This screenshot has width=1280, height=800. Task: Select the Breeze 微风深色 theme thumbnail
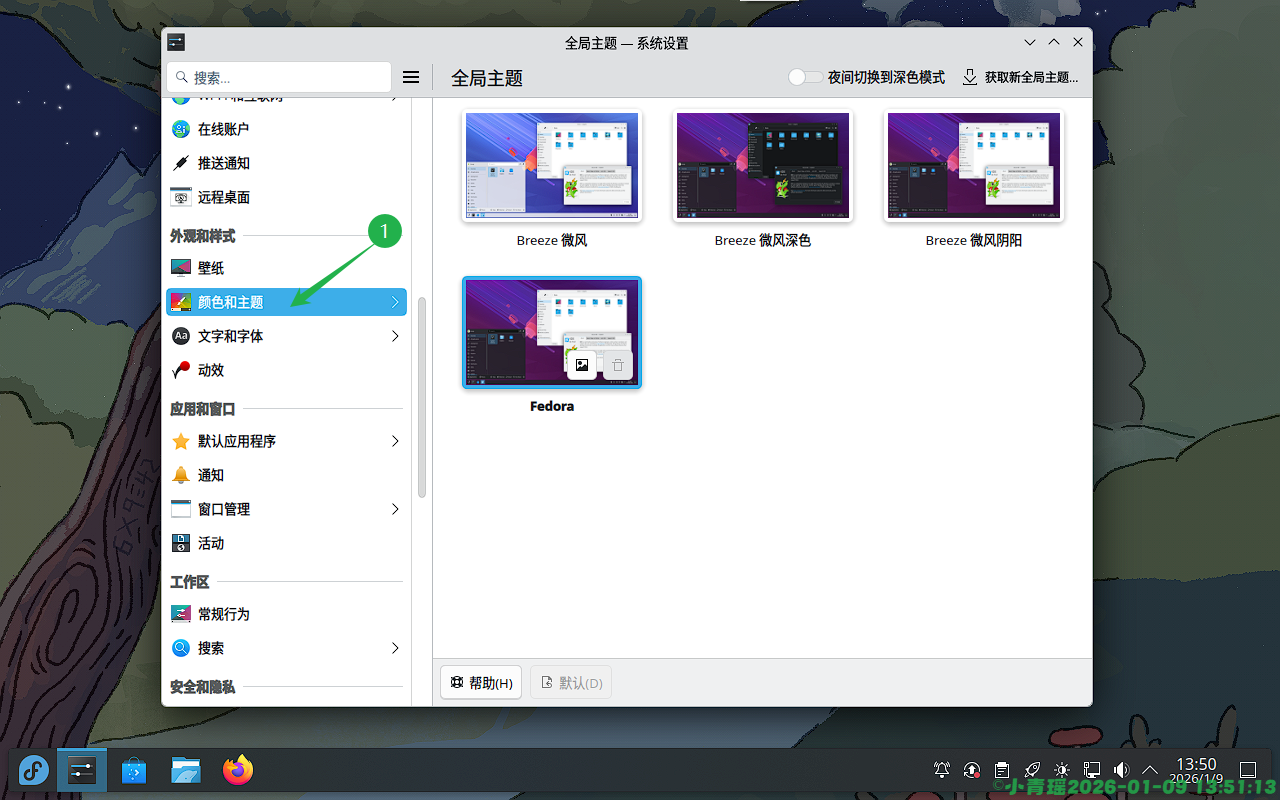click(x=763, y=166)
